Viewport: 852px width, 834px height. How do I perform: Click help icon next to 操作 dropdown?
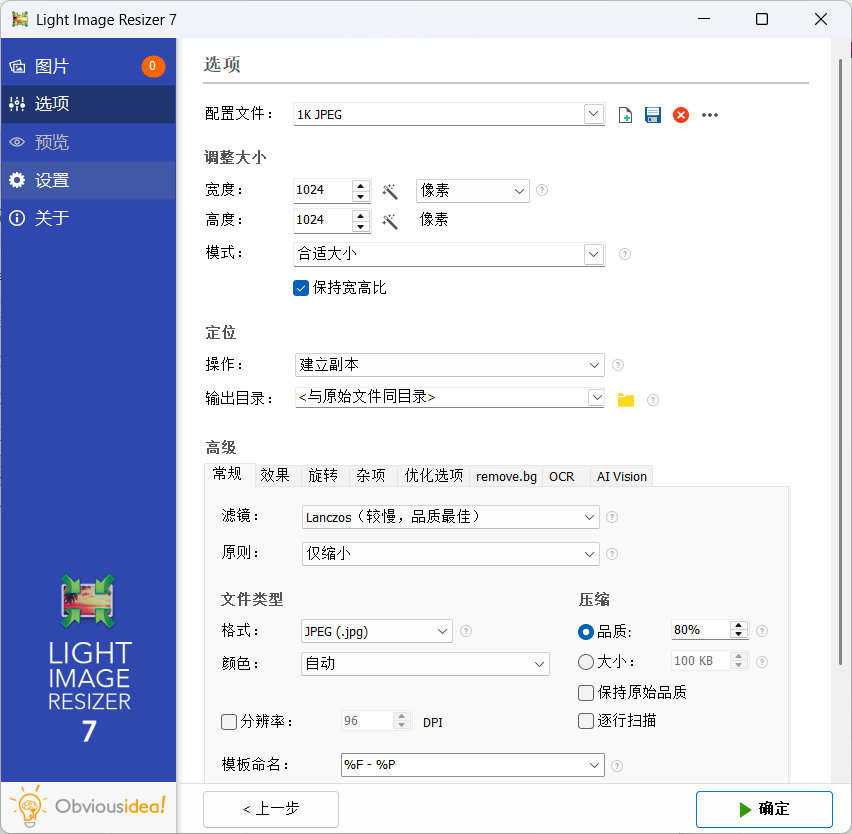click(x=618, y=365)
